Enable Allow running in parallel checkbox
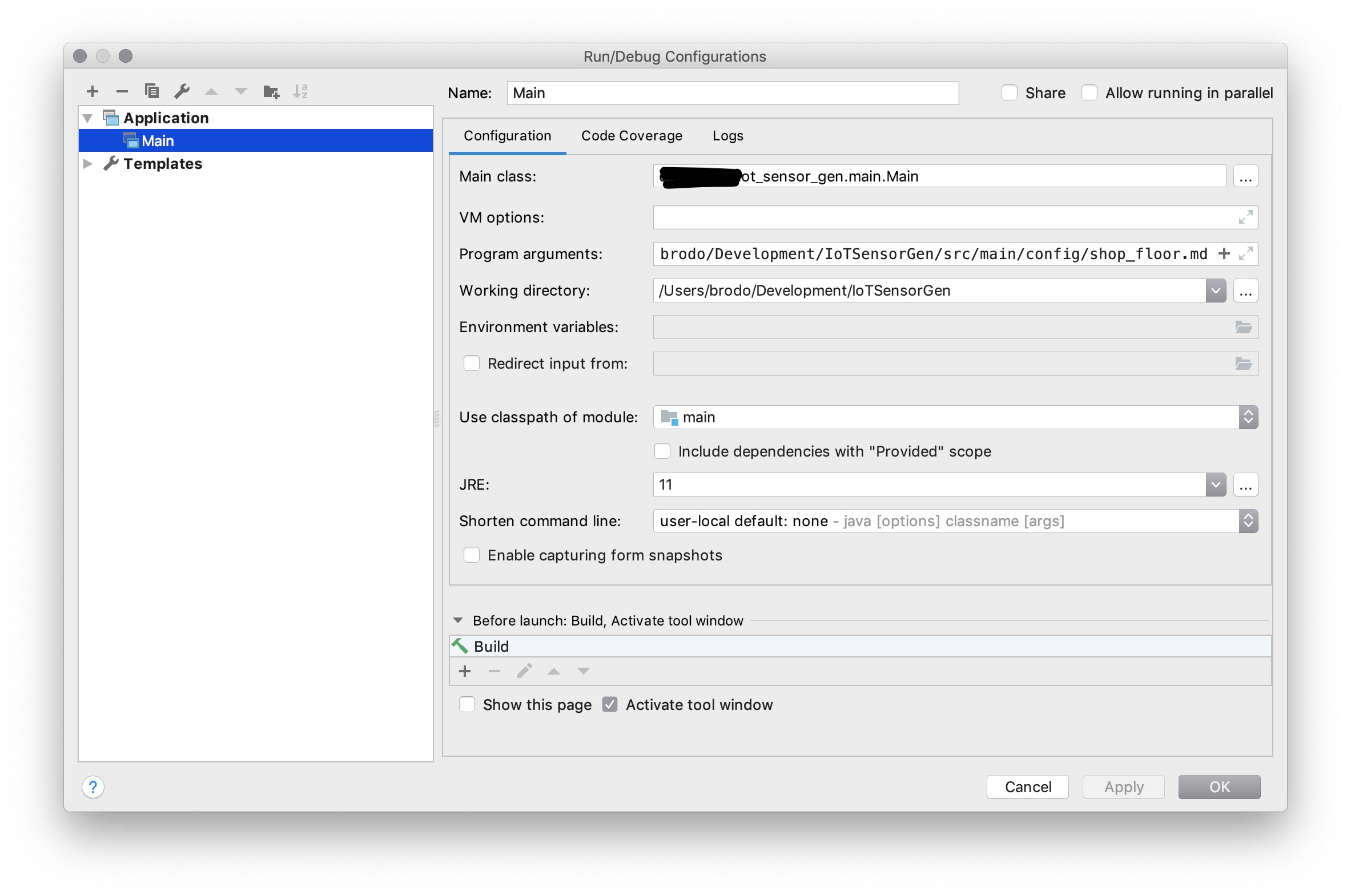1351x896 pixels. coord(1089,92)
